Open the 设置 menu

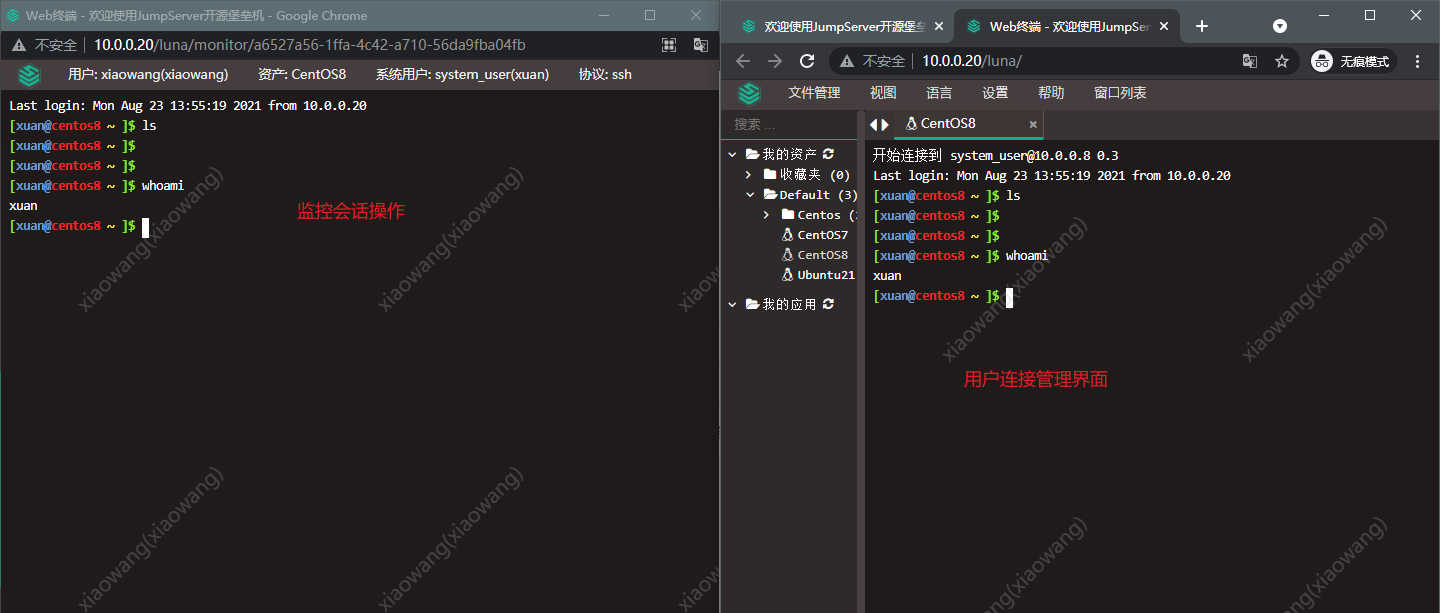click(x=995, y=93)
